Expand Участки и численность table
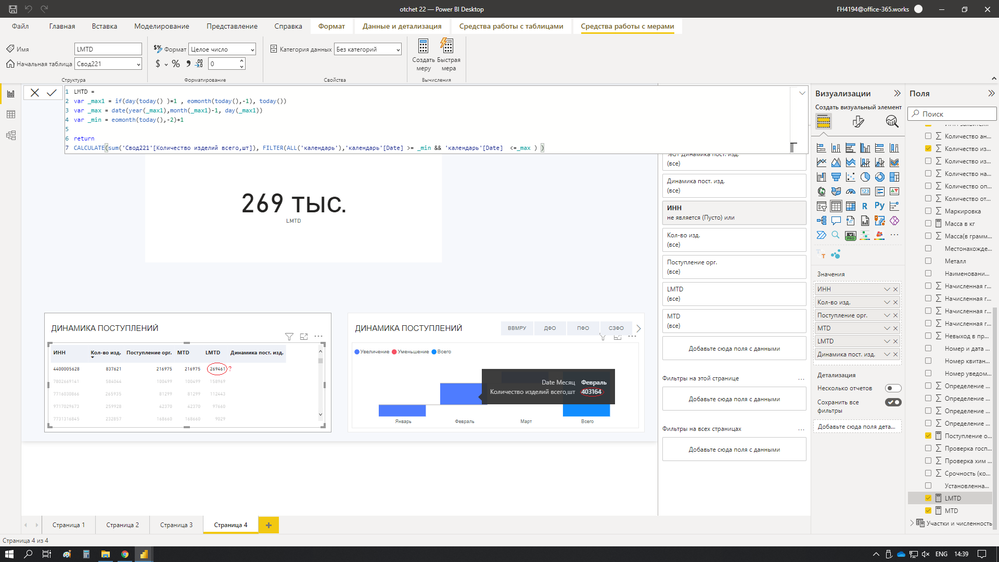Screen dimensions: 999x562 click(912, 523)
